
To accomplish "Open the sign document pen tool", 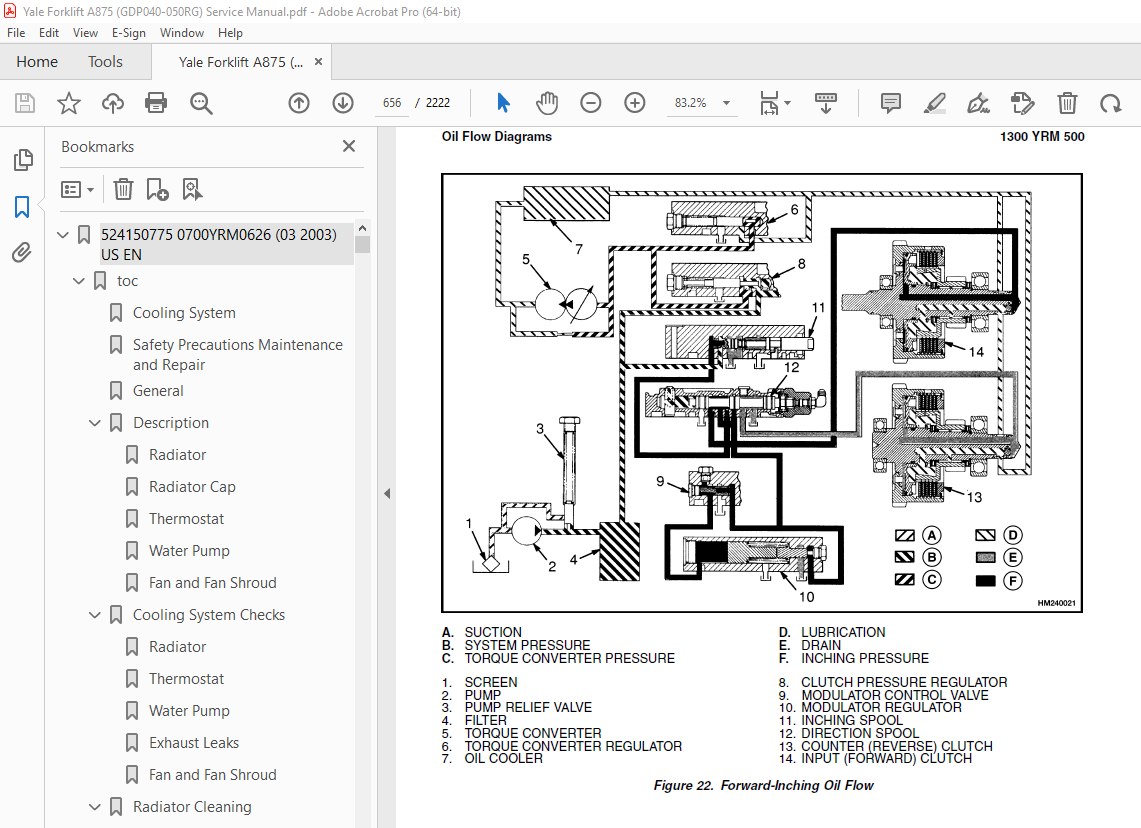I will [978, 103].
